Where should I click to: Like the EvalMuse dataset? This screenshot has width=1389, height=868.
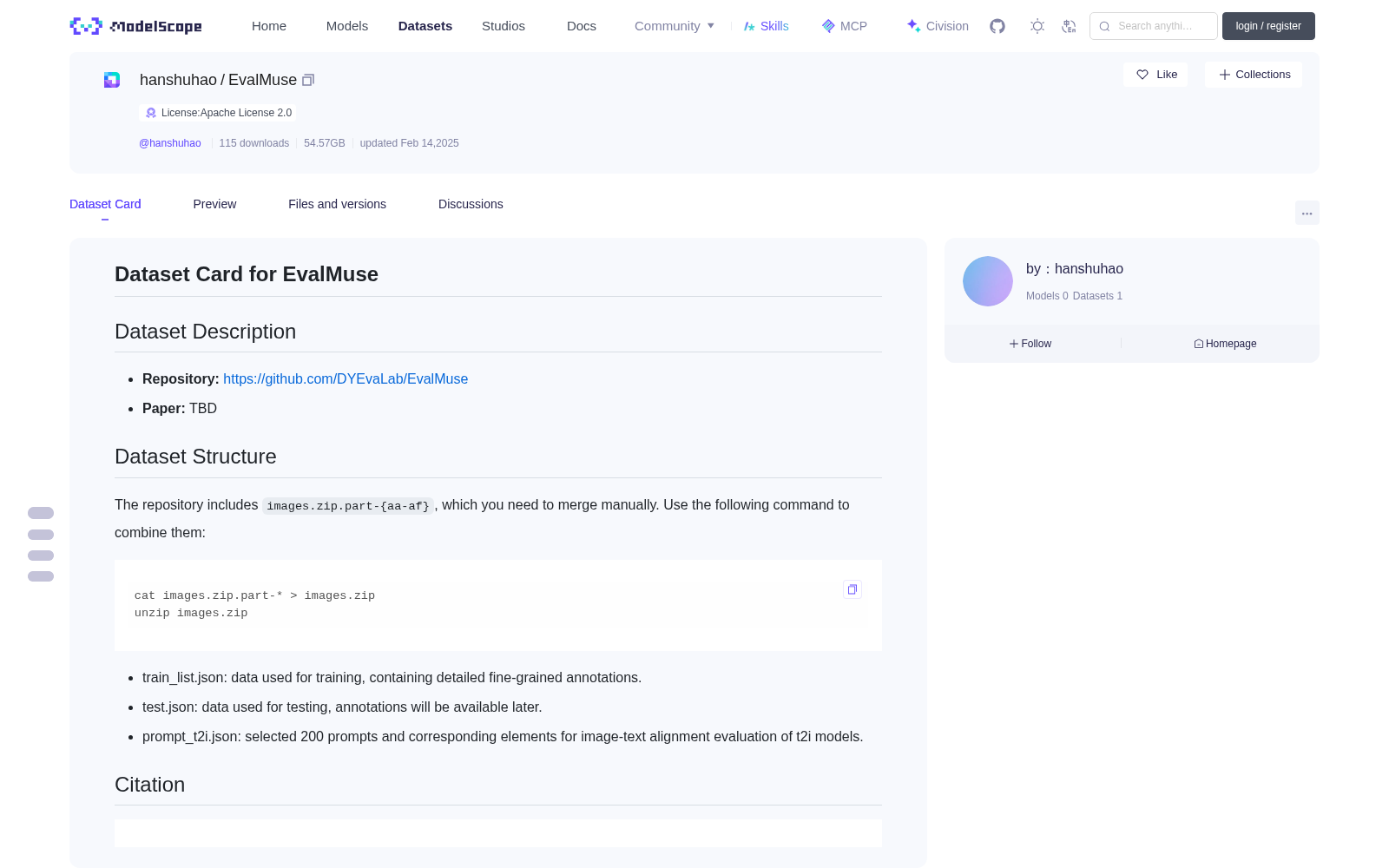1155,75
